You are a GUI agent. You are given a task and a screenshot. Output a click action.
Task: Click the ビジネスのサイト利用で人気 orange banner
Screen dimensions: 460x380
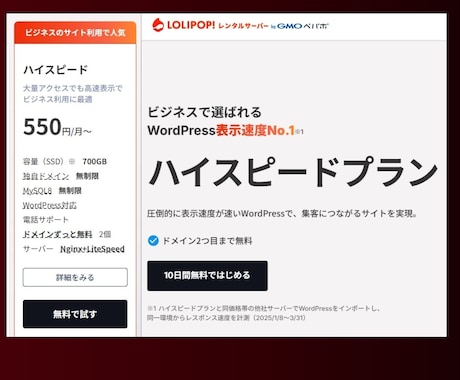pos(75,33)
